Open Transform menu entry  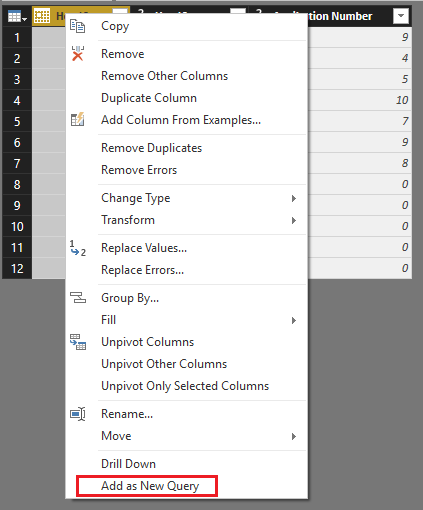[x=128, y=220]
